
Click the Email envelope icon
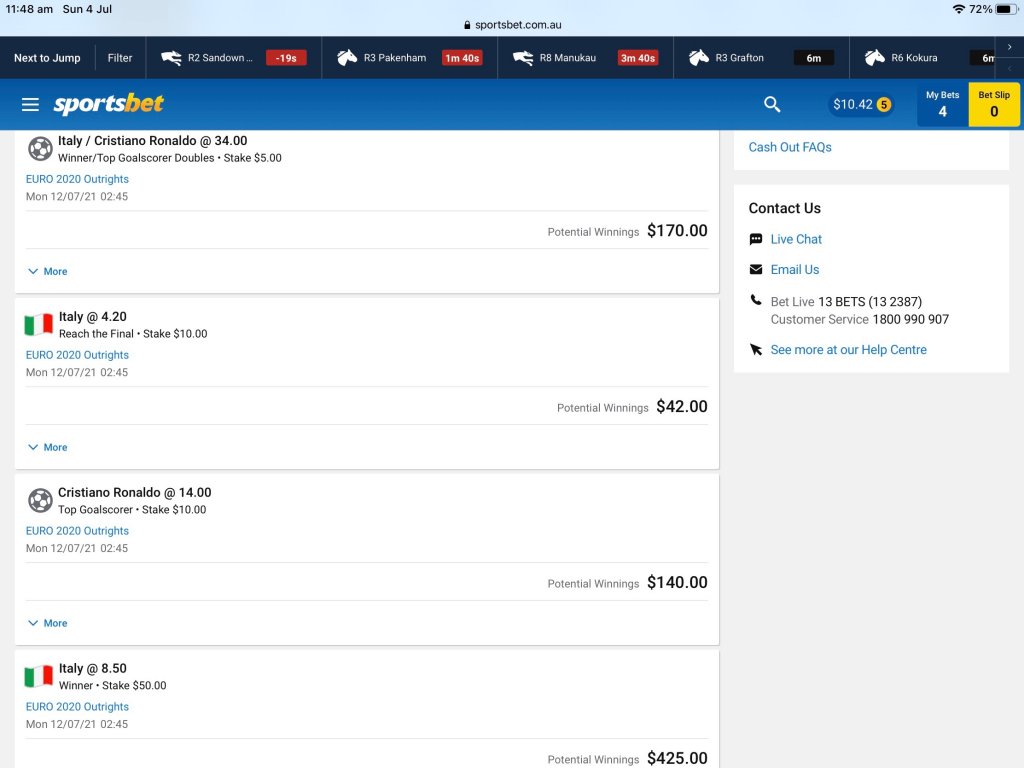(756, 270)
